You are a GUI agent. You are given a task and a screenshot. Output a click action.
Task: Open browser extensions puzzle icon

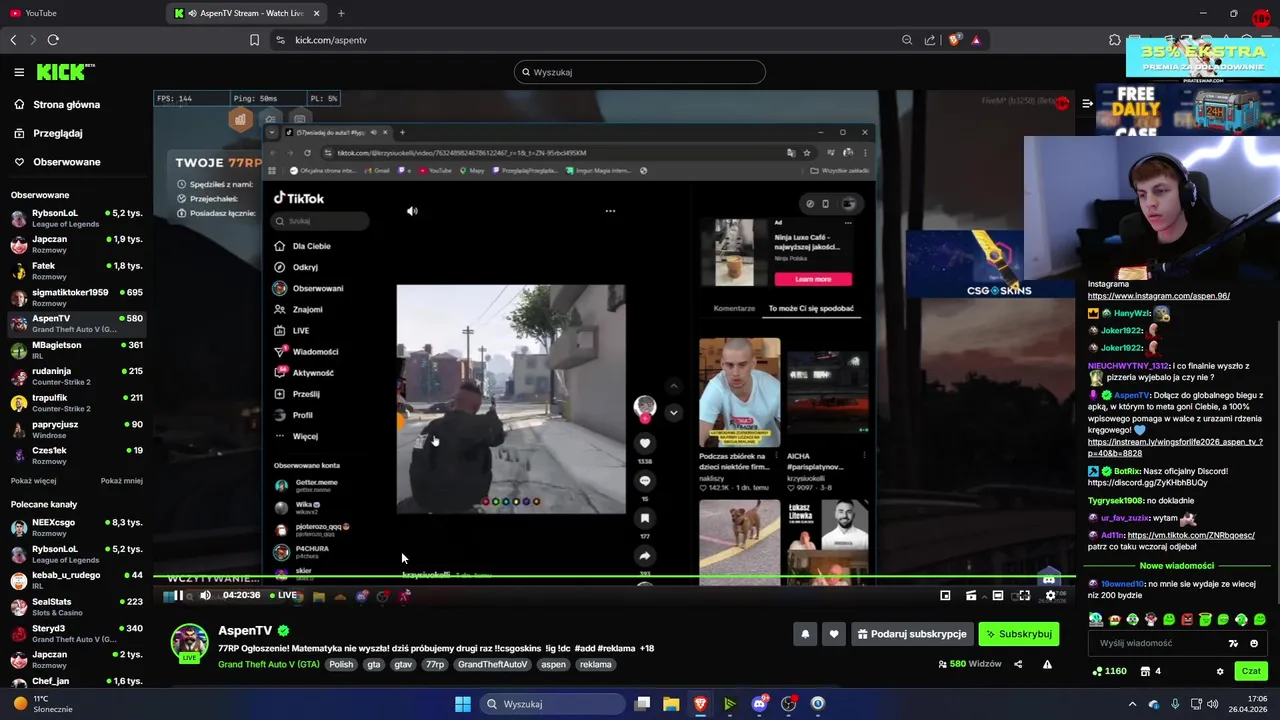click(x=1114, y=40)
